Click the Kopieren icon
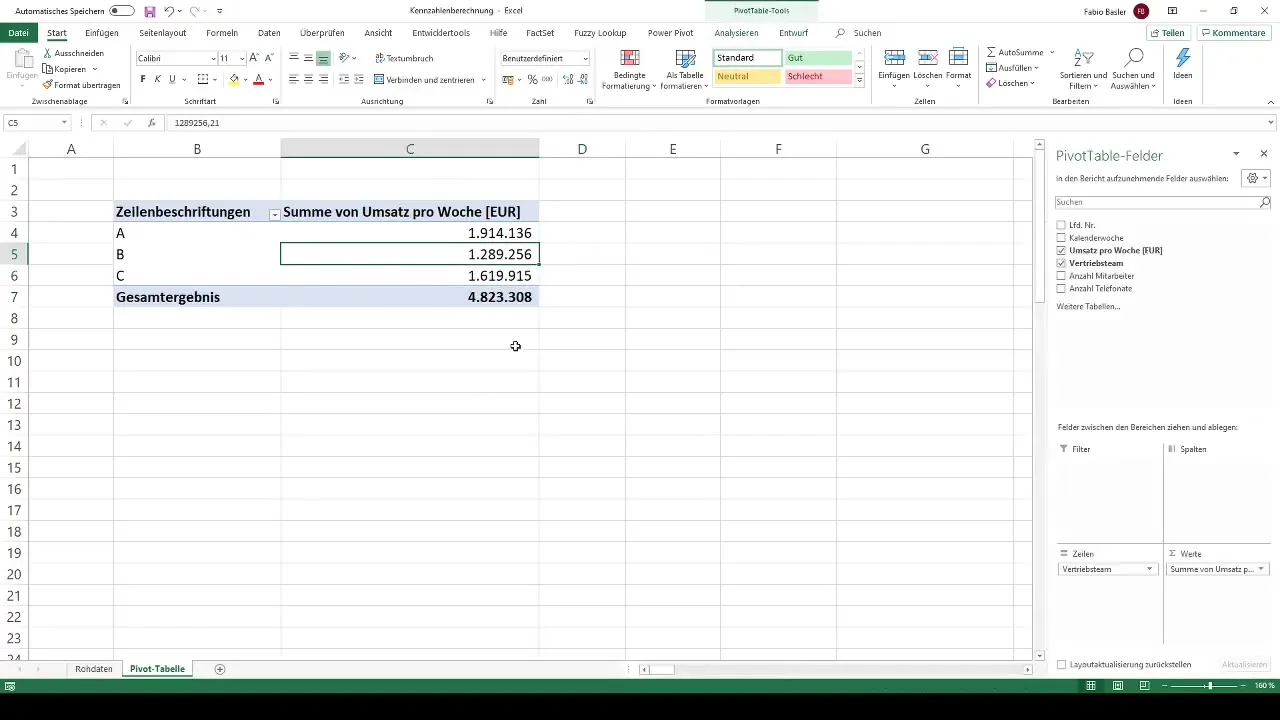The width and height of the screenshot is (1280, 720). [x=48, y=69]
